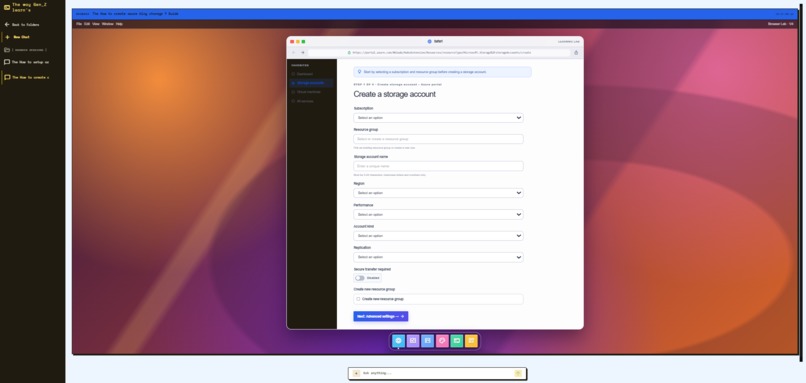
Task: Click the Resource group input field
Action: tap(438, 139)
